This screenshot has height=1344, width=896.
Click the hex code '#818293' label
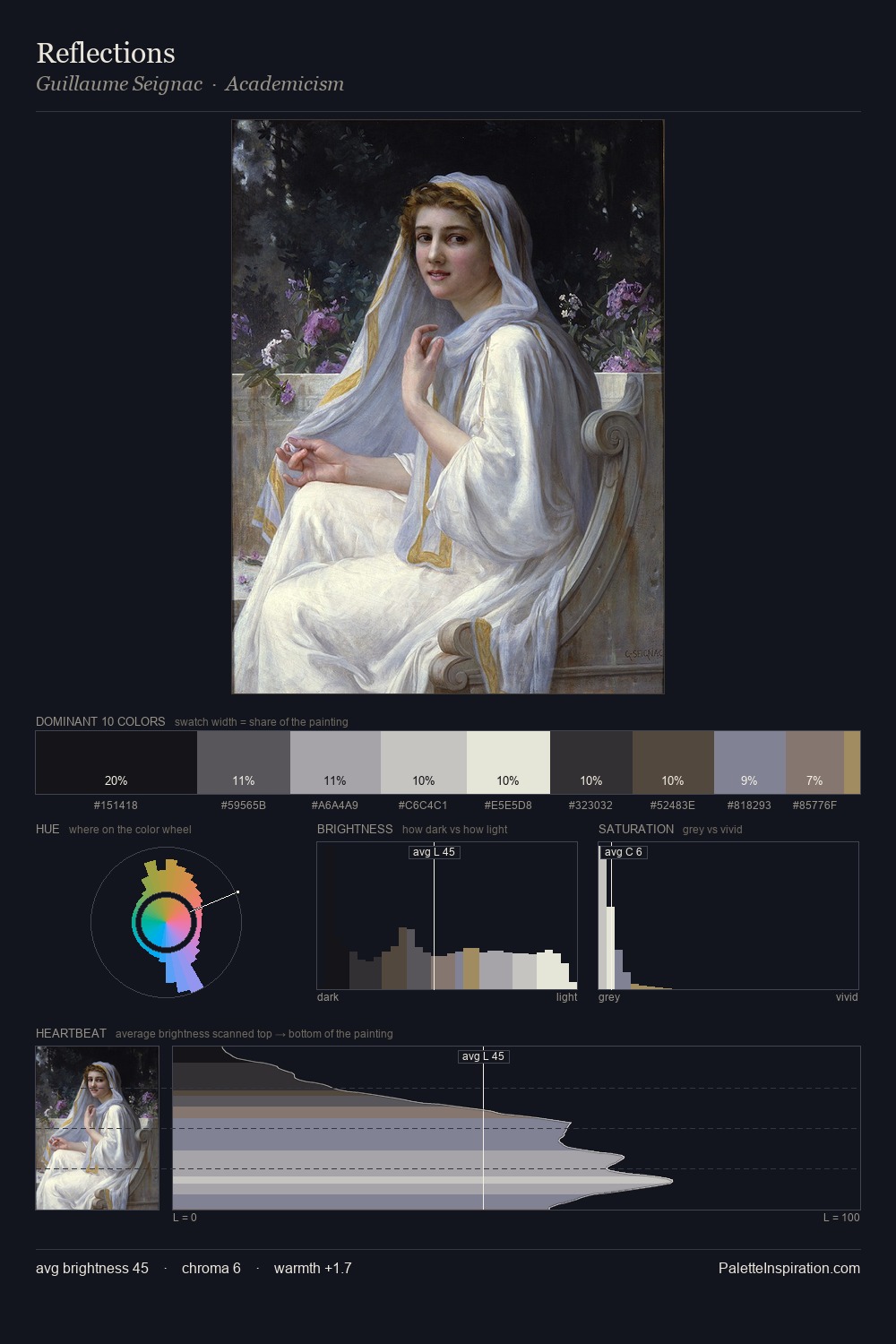coord(749,806)
